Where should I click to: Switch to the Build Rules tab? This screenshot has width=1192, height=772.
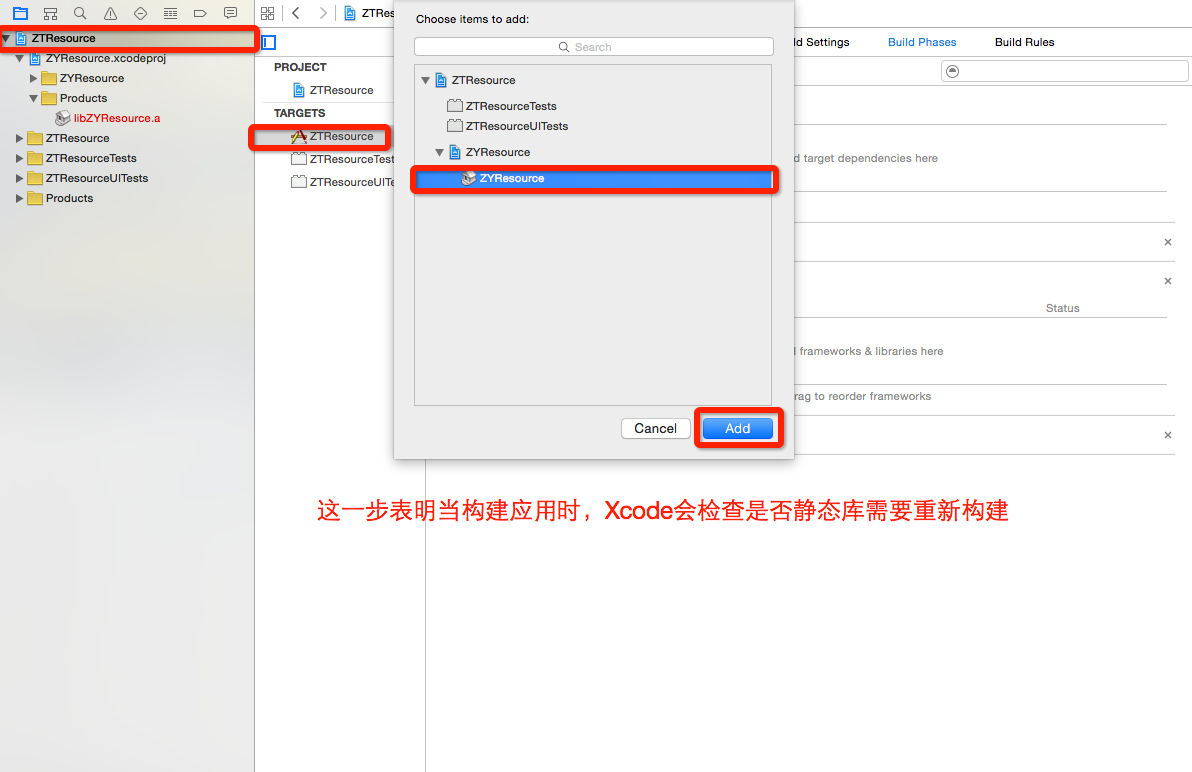pos(1024,43)
